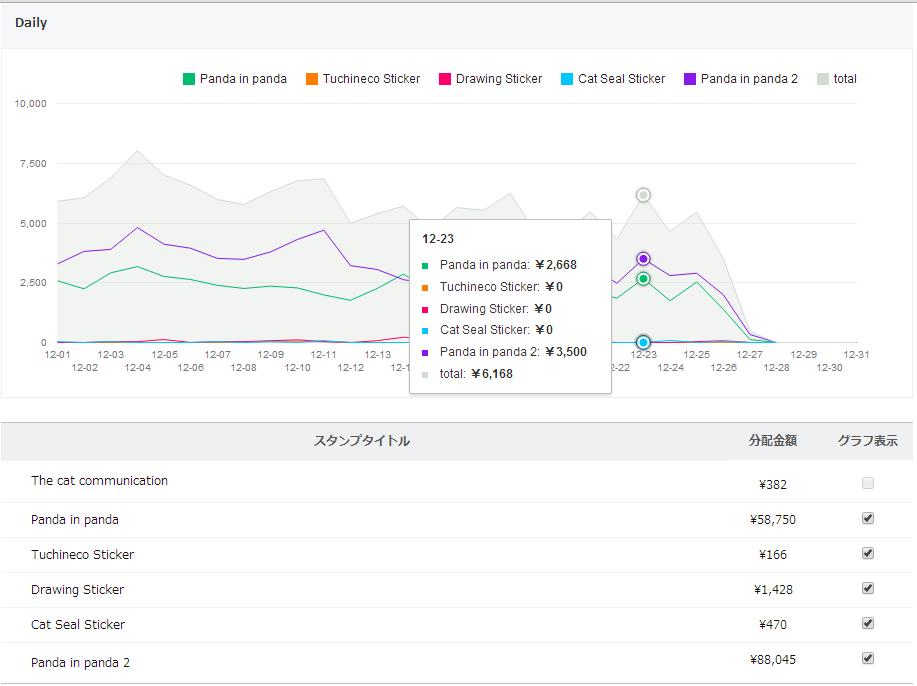Enable graph display for The cat communication
917x686 pixels.
point(868,483)
